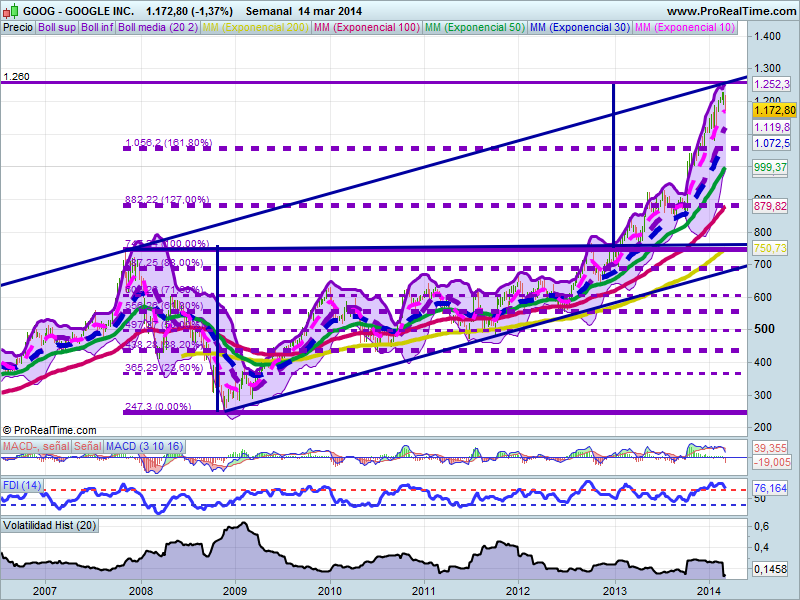Click the candlestick icon beside GOOG title
This screenshot has height=600, width=800.
[x=10, y=10]
